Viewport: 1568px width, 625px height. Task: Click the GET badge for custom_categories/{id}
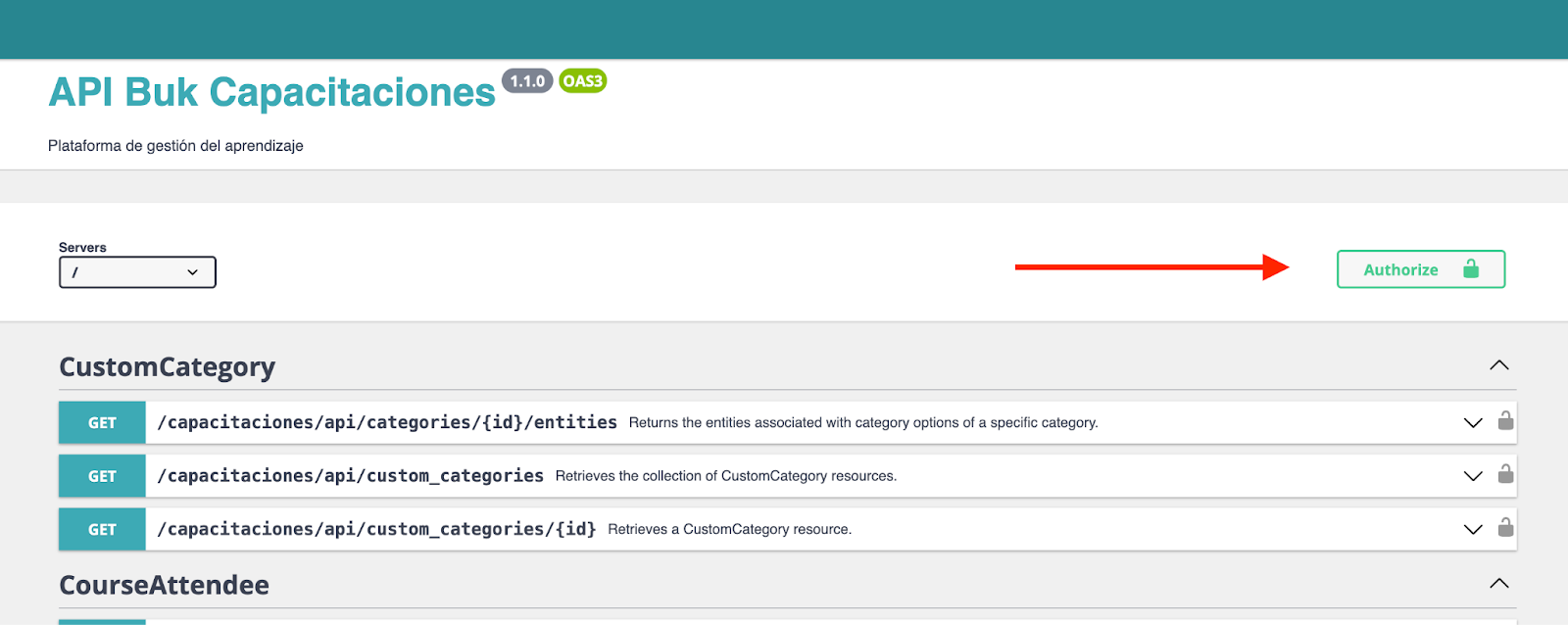click(x=102, y=529)
